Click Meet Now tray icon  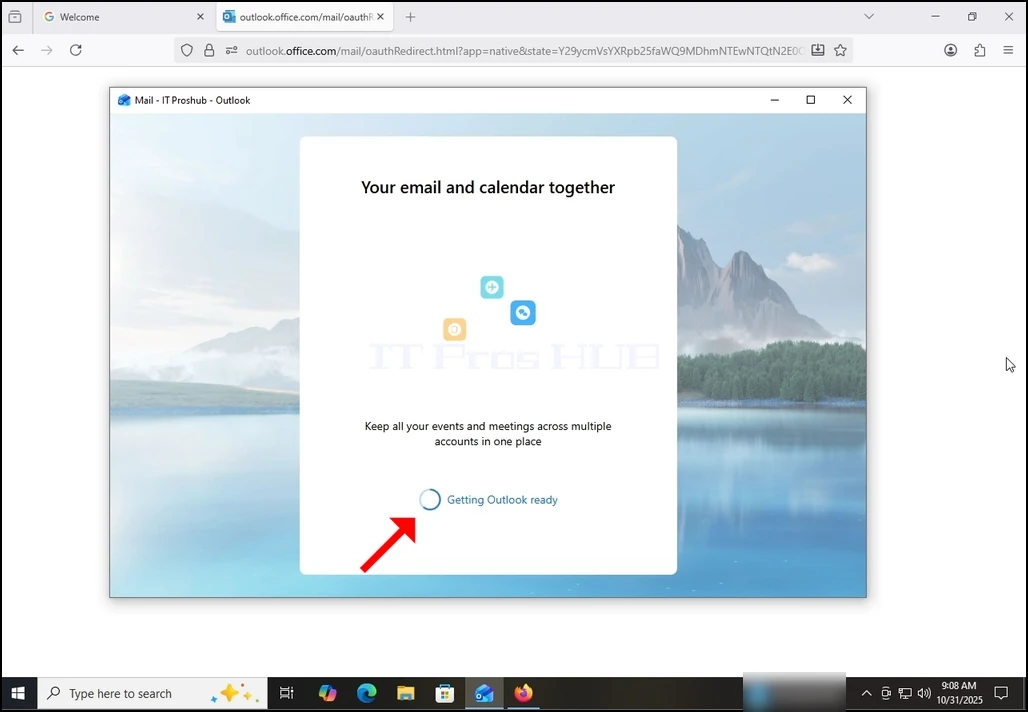[886, 693]
